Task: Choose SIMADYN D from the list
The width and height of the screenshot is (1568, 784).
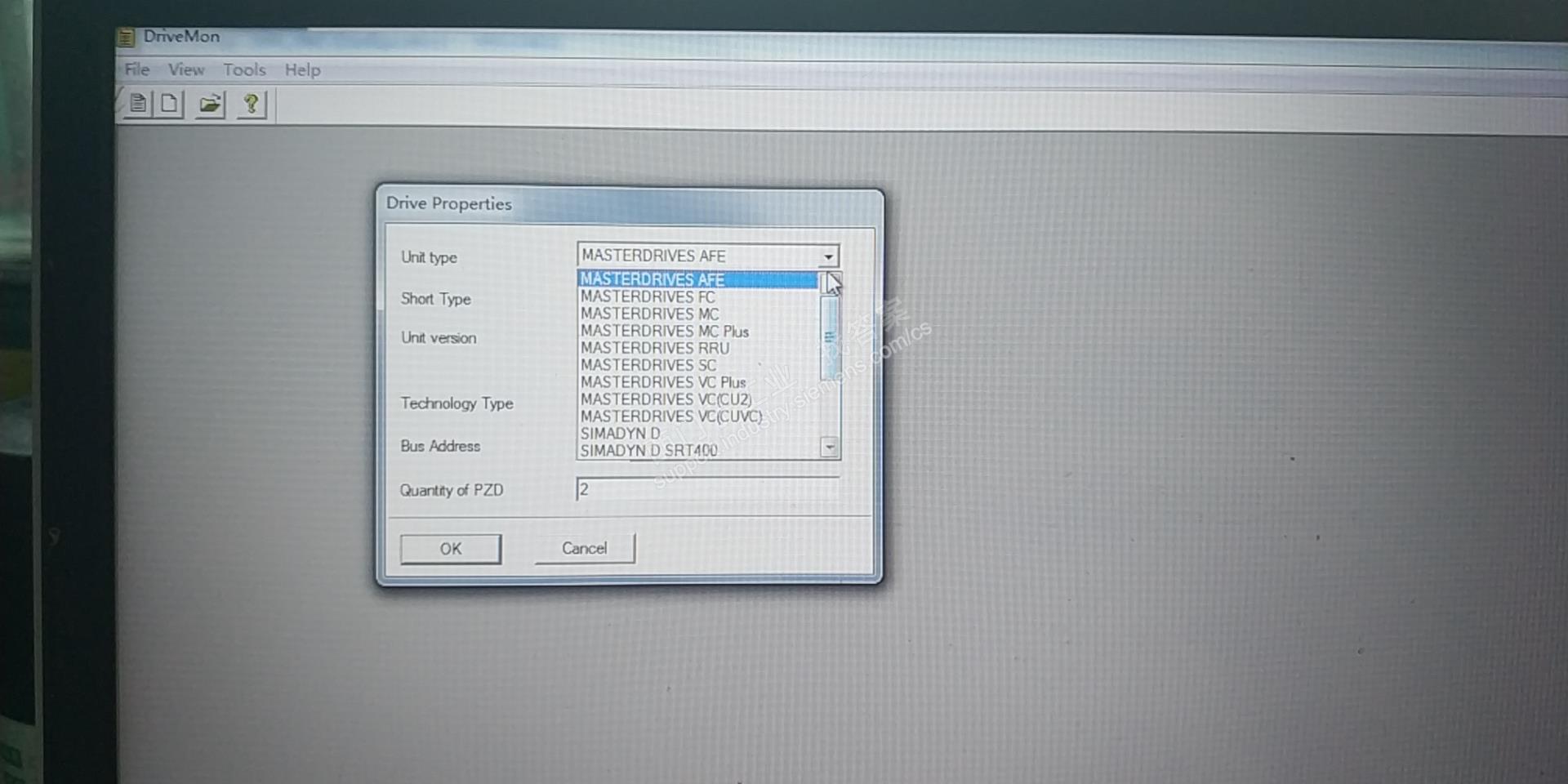Action: coord(697,434)
